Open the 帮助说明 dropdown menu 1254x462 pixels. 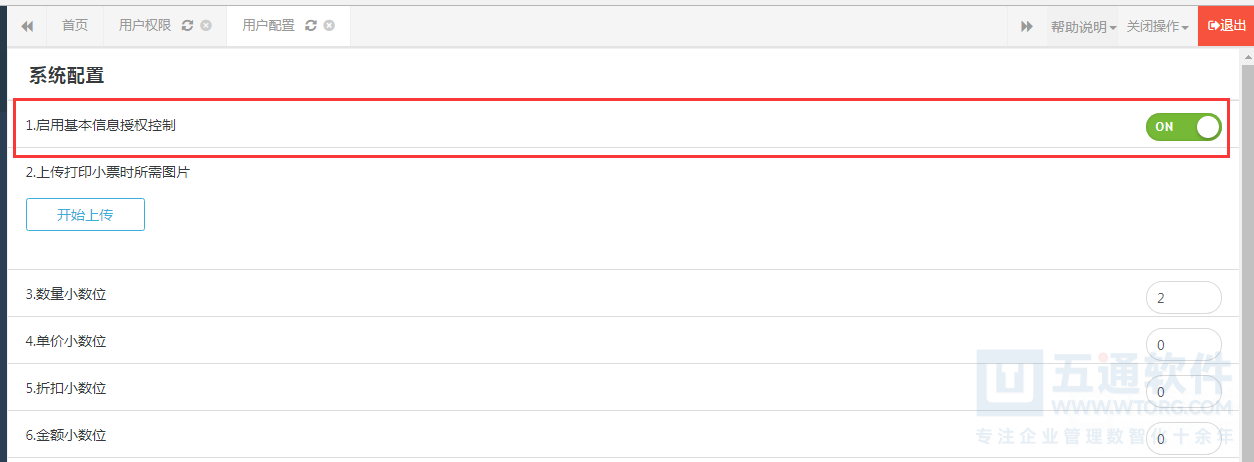pyautogui.click(x=1083, y=27)
